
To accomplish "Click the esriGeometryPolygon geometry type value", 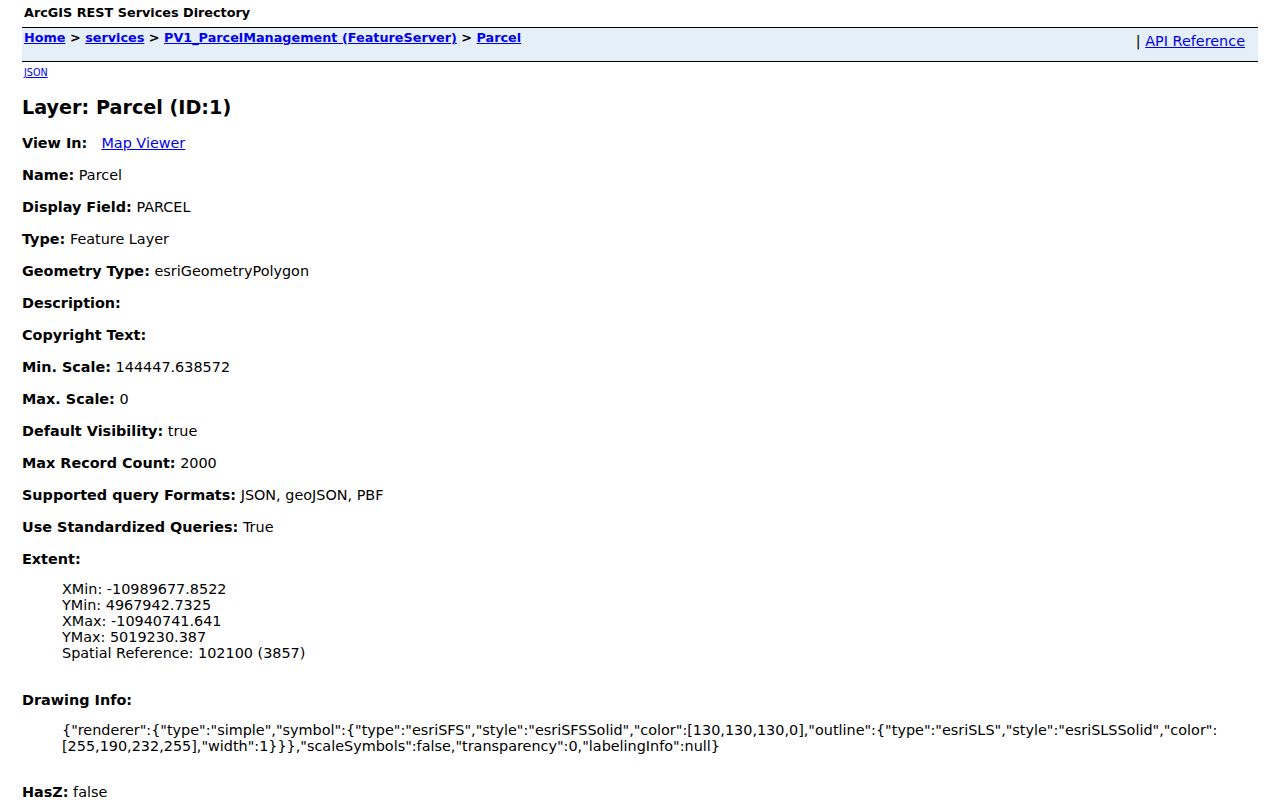I will (231, 271).
